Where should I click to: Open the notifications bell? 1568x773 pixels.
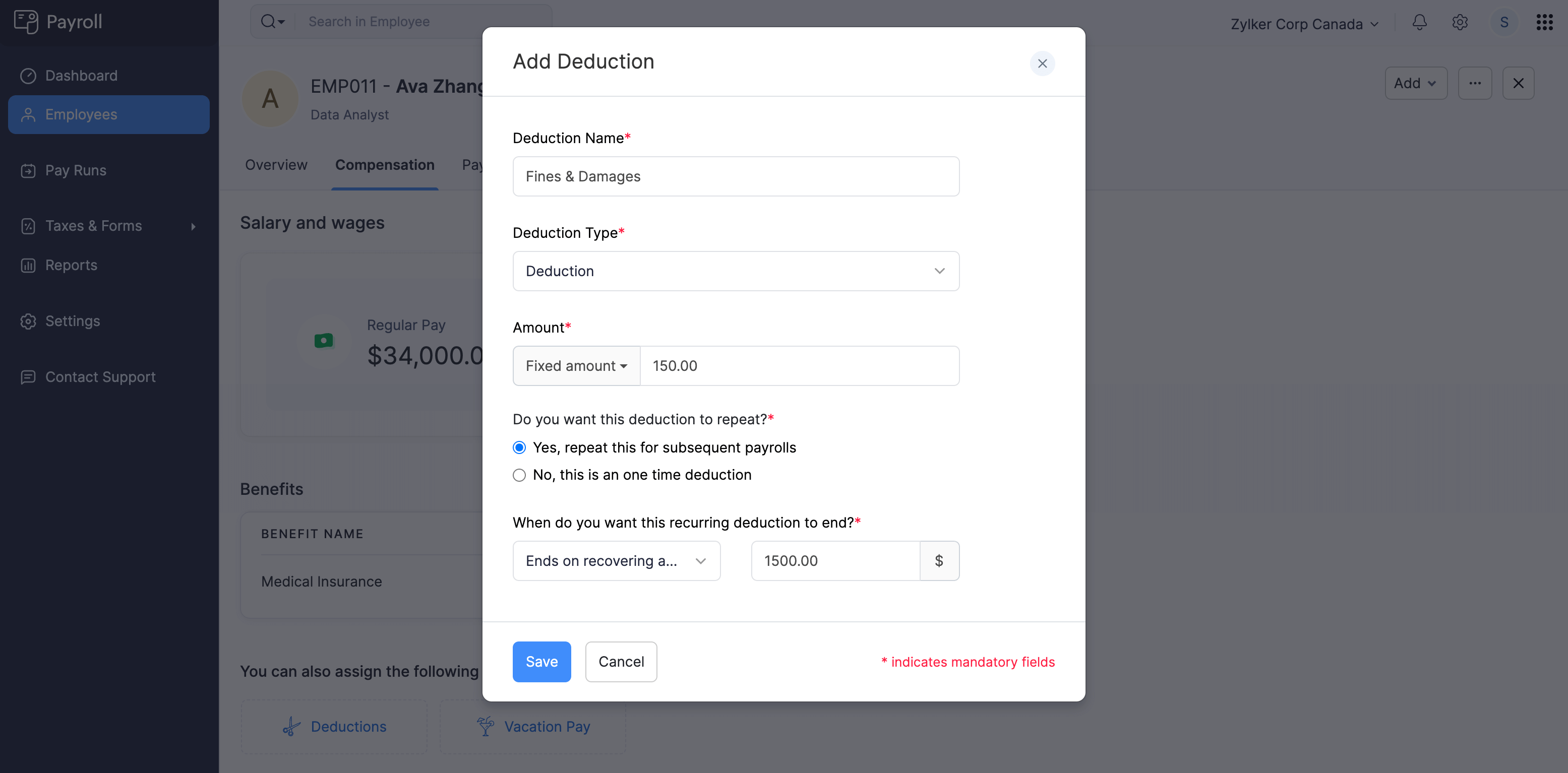click(1419, 23)
